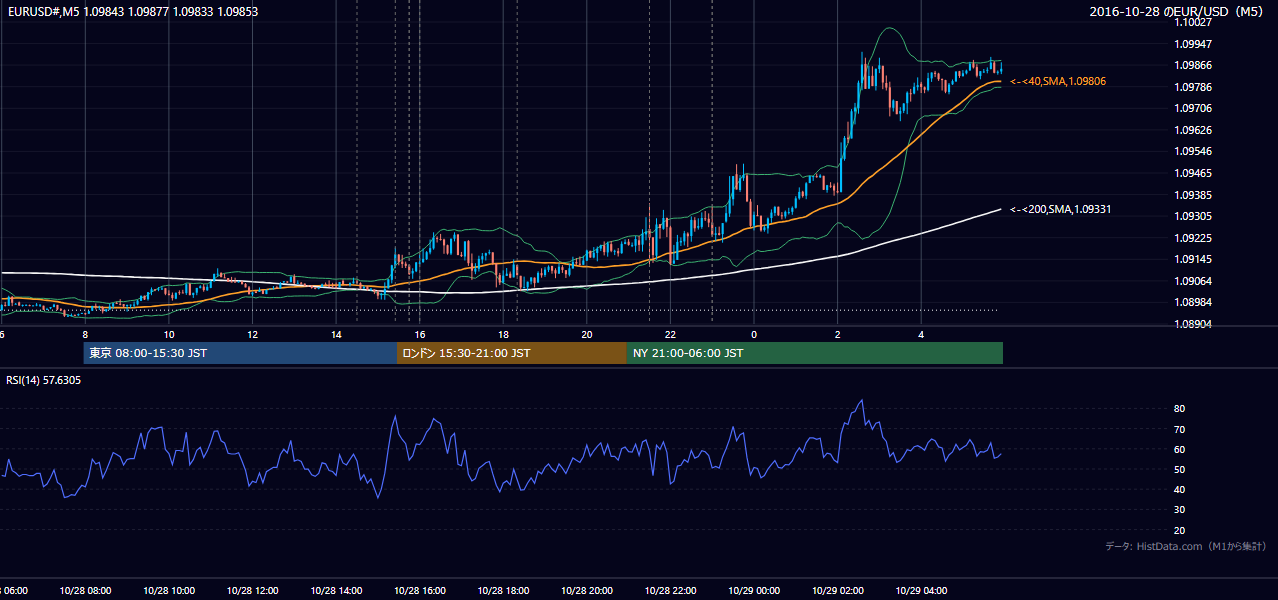Click price level 1.08984 on axis

tap(1192, 302)
